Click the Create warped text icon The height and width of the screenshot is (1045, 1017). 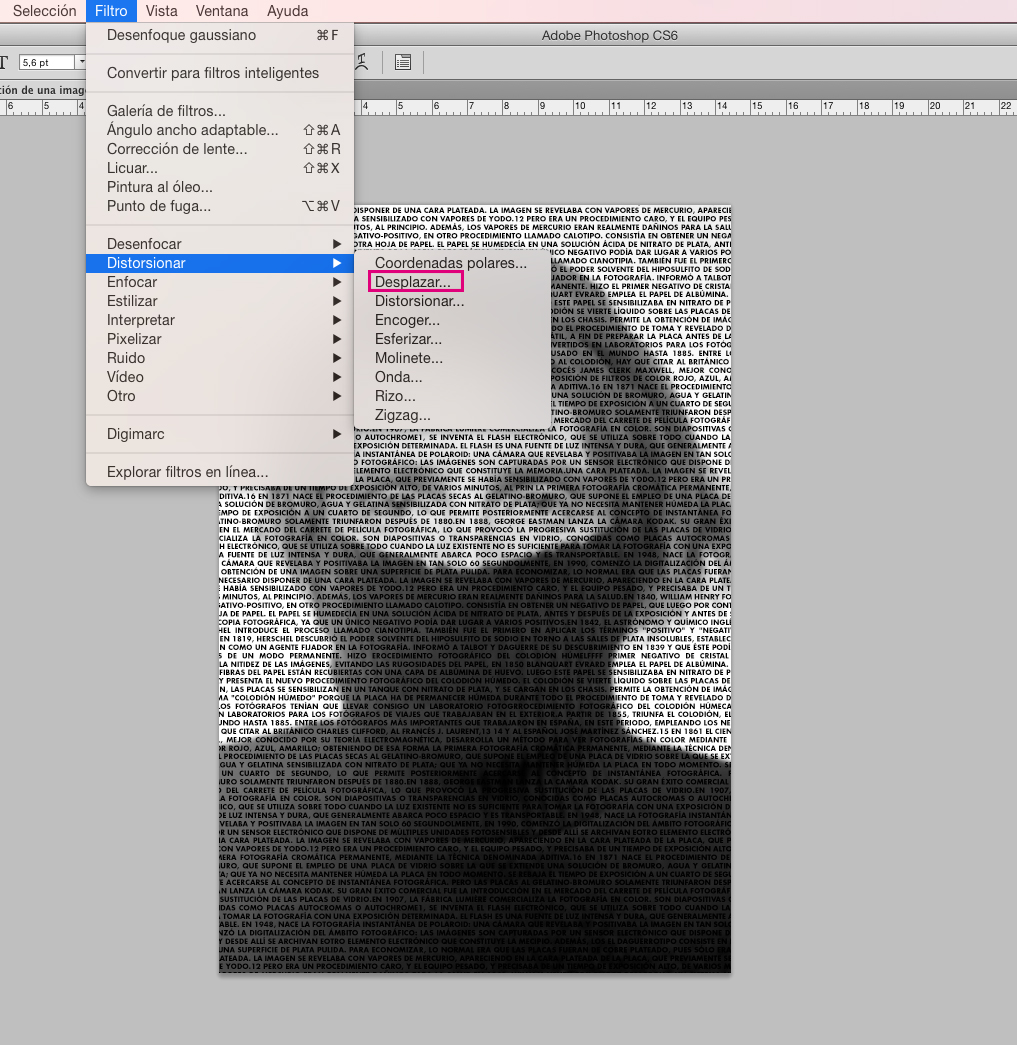[362, 62]
